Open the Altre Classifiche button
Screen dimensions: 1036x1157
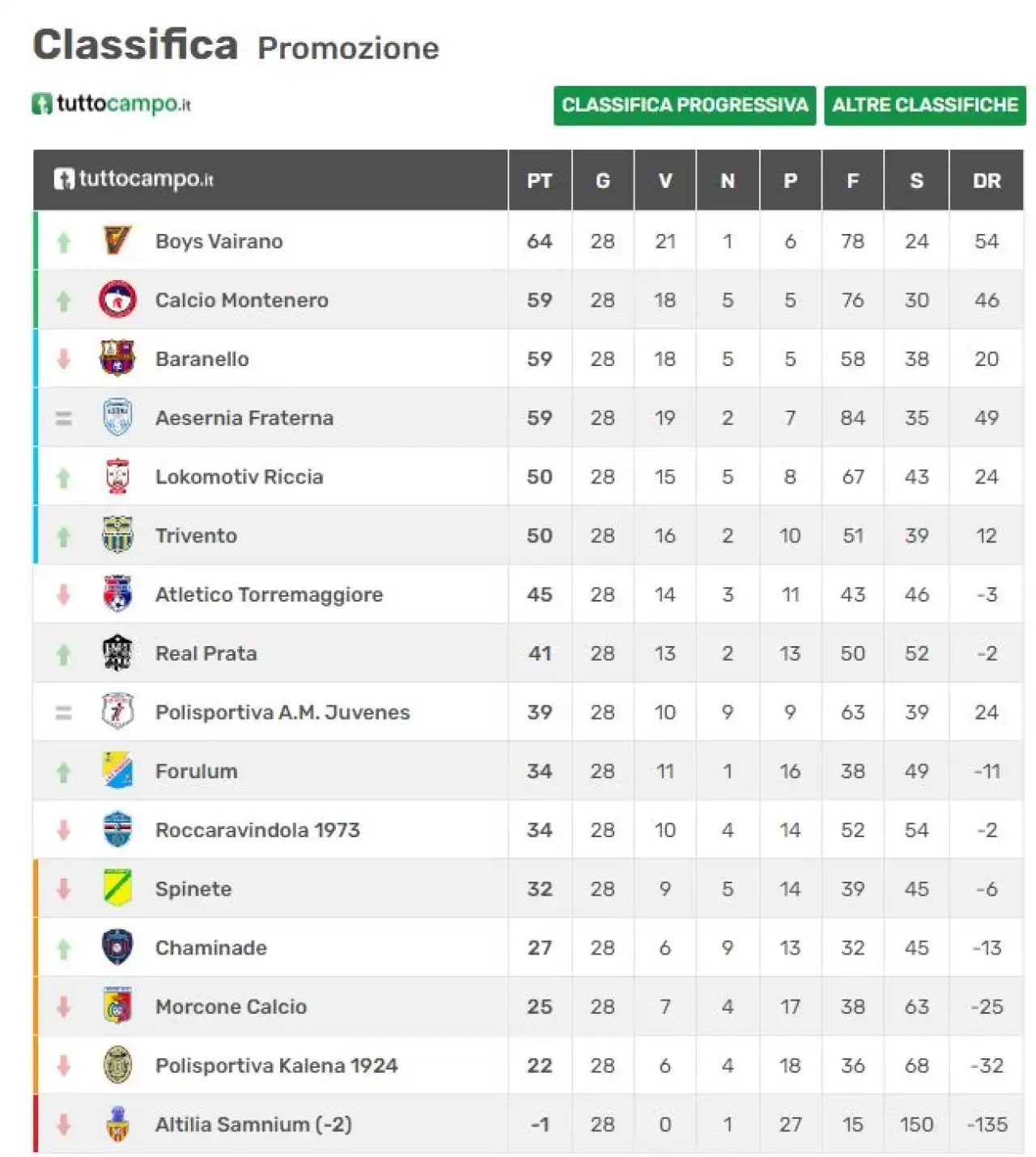pyautogui.click(x=925, y=105)
